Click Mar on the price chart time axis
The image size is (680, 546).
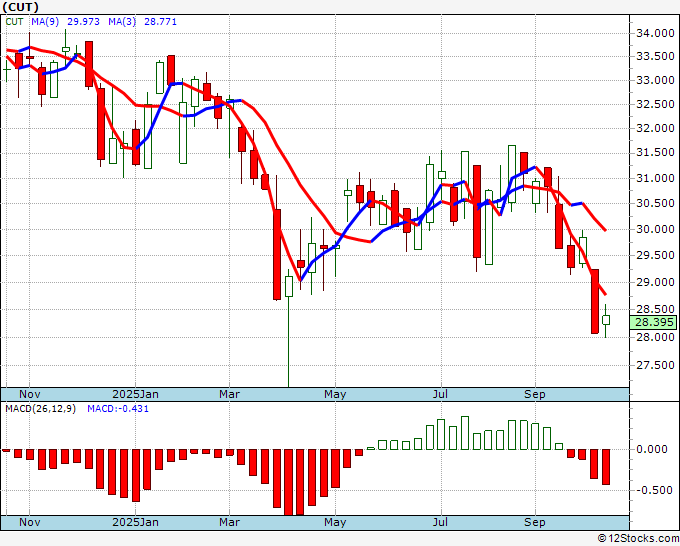229,394
